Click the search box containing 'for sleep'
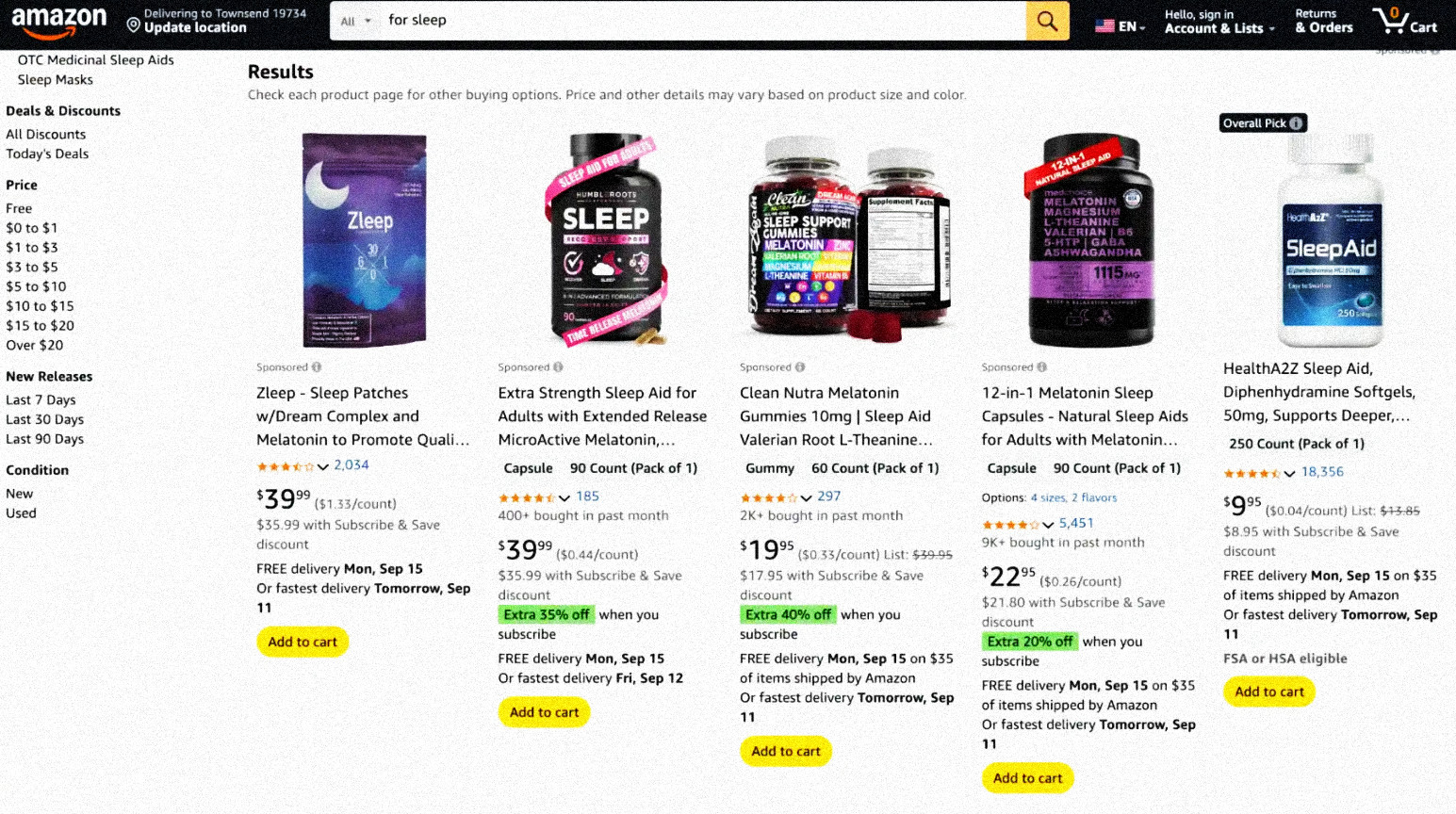 click(x=697, y=21)
